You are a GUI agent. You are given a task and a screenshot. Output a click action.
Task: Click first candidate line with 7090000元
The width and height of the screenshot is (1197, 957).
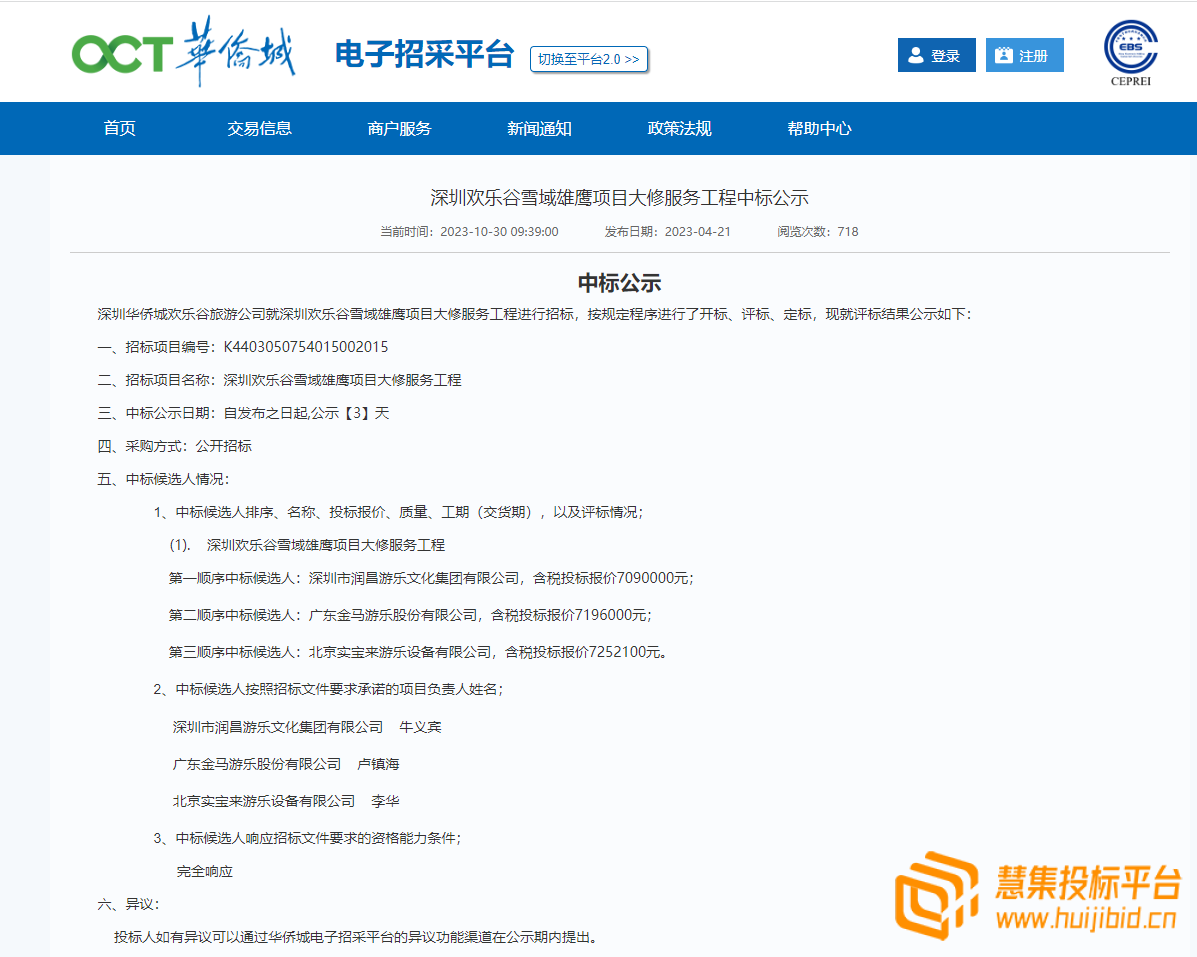point(431,578)
